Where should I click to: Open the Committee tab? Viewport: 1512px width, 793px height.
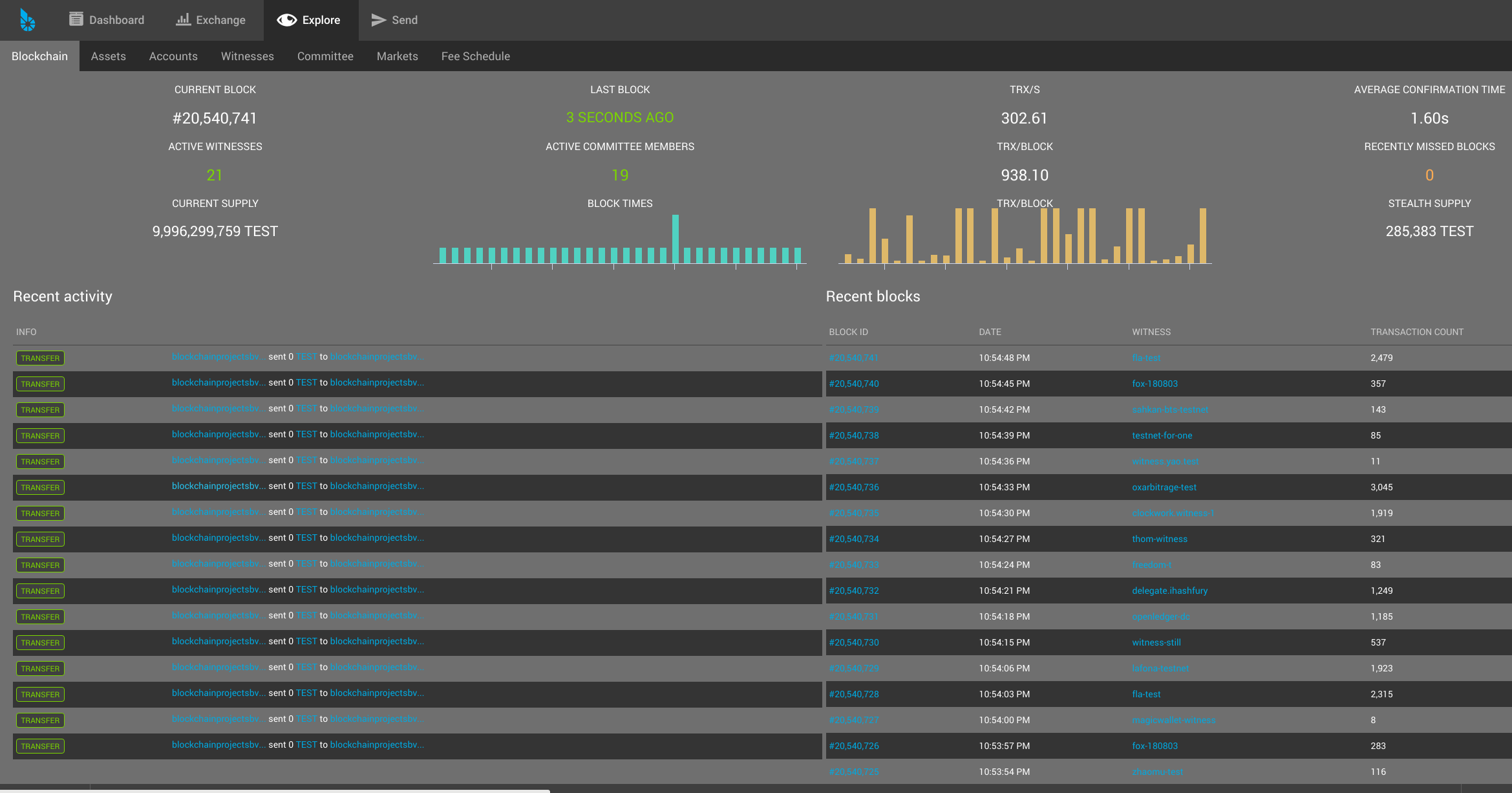tap(325, 56)
